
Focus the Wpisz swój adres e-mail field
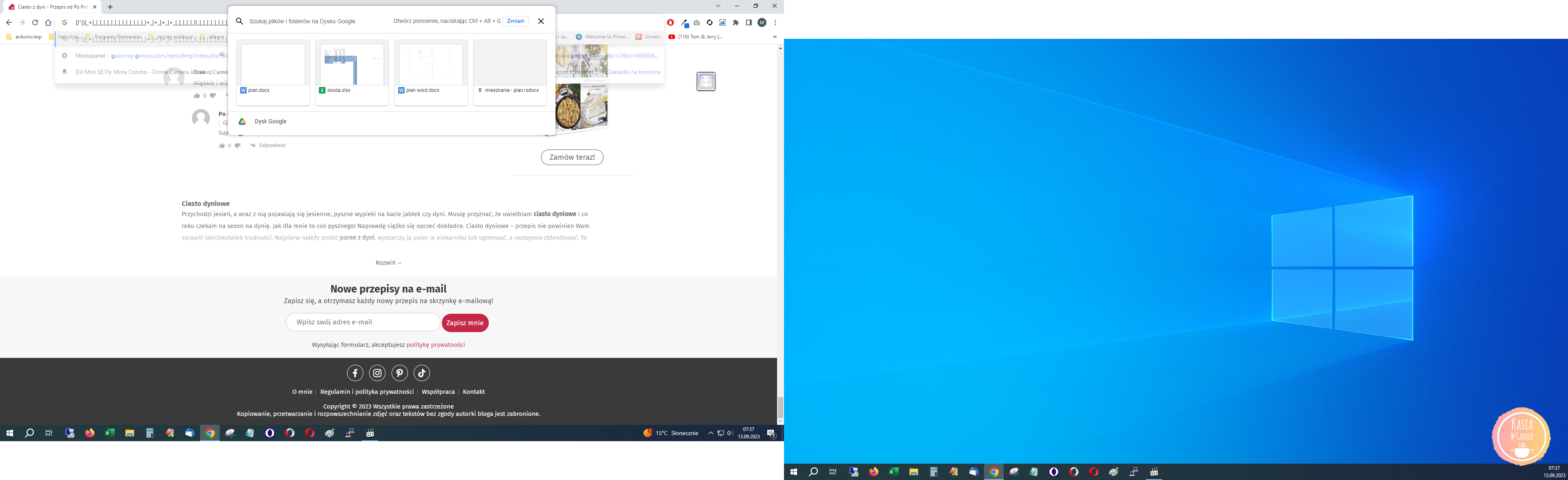(363, 322)
